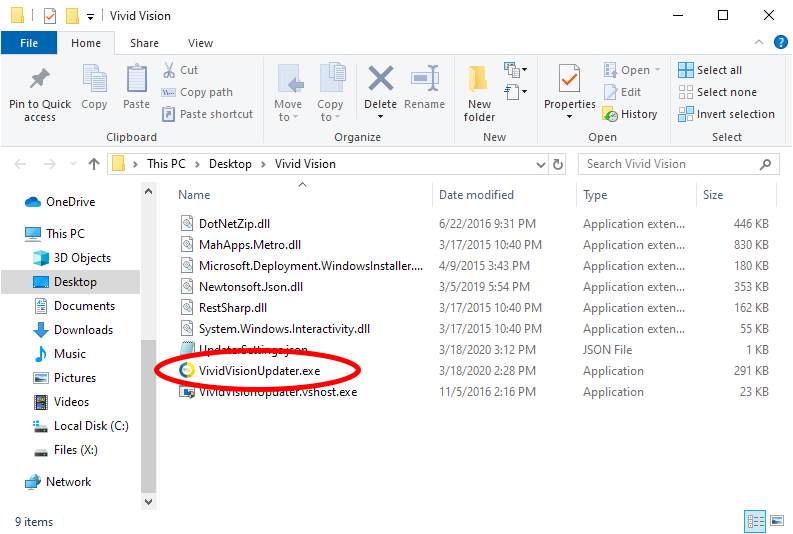
Task: Sort by the Name column header
Action: (x=302, y=195)
